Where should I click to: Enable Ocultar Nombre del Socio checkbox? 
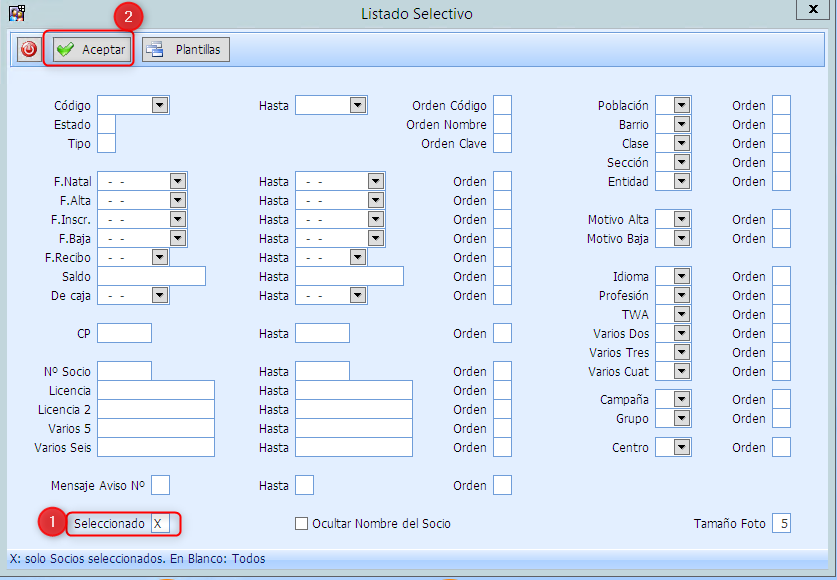301,524
